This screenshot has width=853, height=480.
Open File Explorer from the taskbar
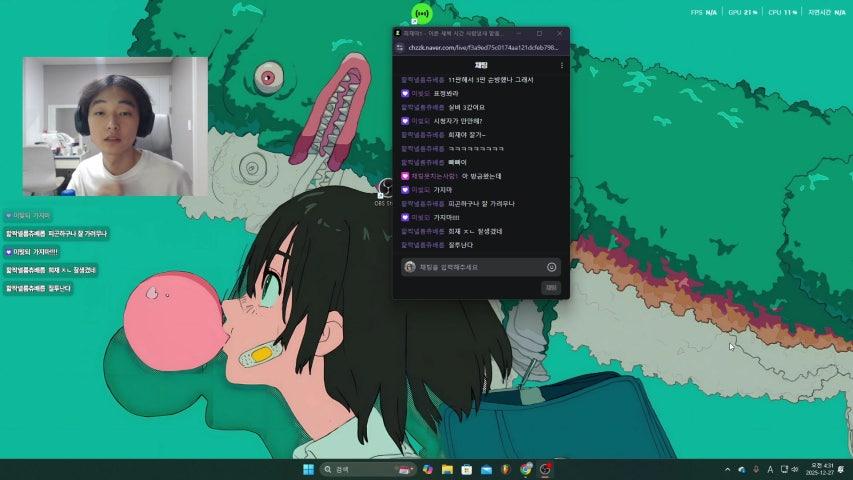click(447, 469)
